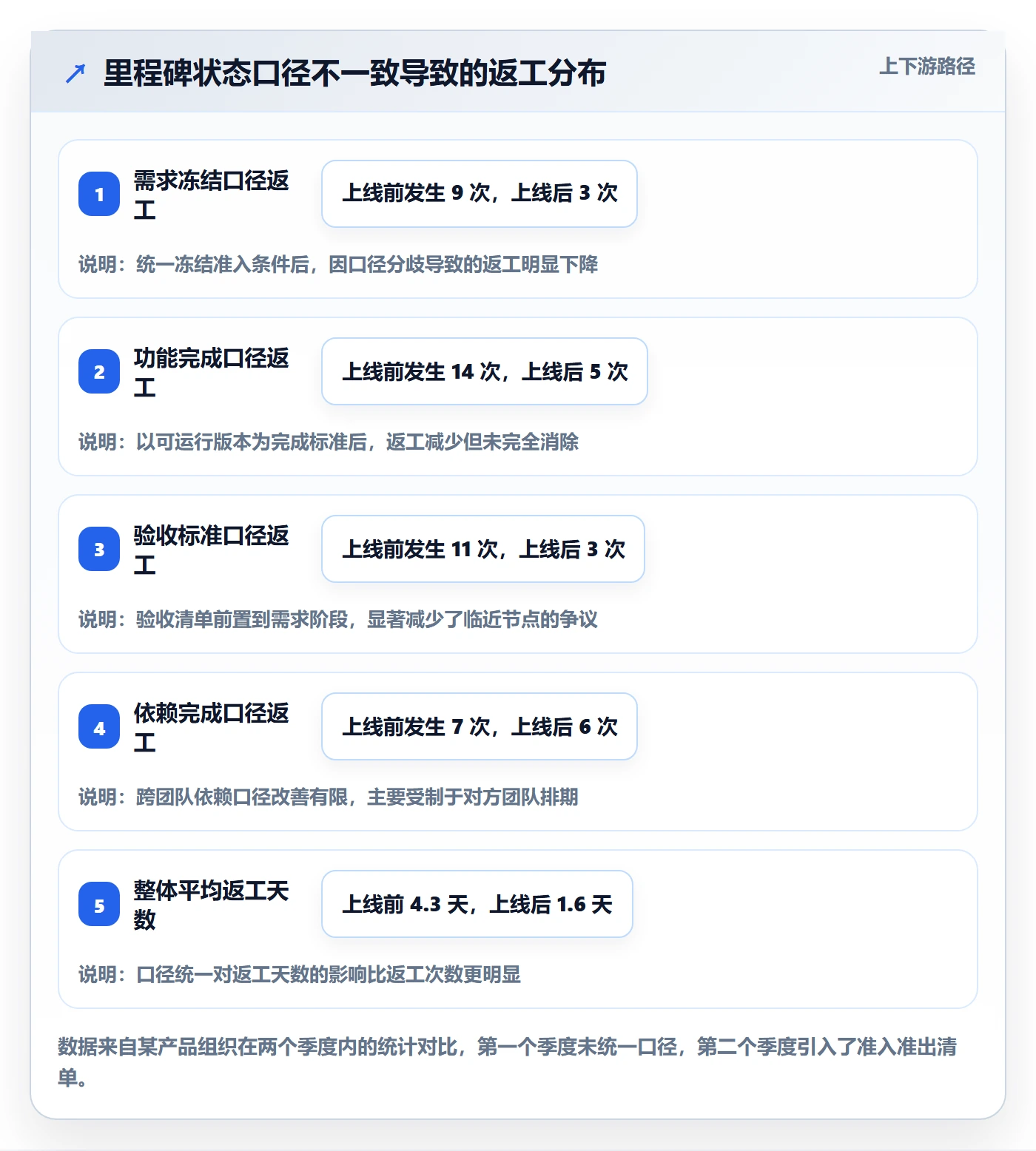Click the note about 跨团队依赖口径改善有限
Screen dimensions: 1036x1151
(x=329, y=797)
